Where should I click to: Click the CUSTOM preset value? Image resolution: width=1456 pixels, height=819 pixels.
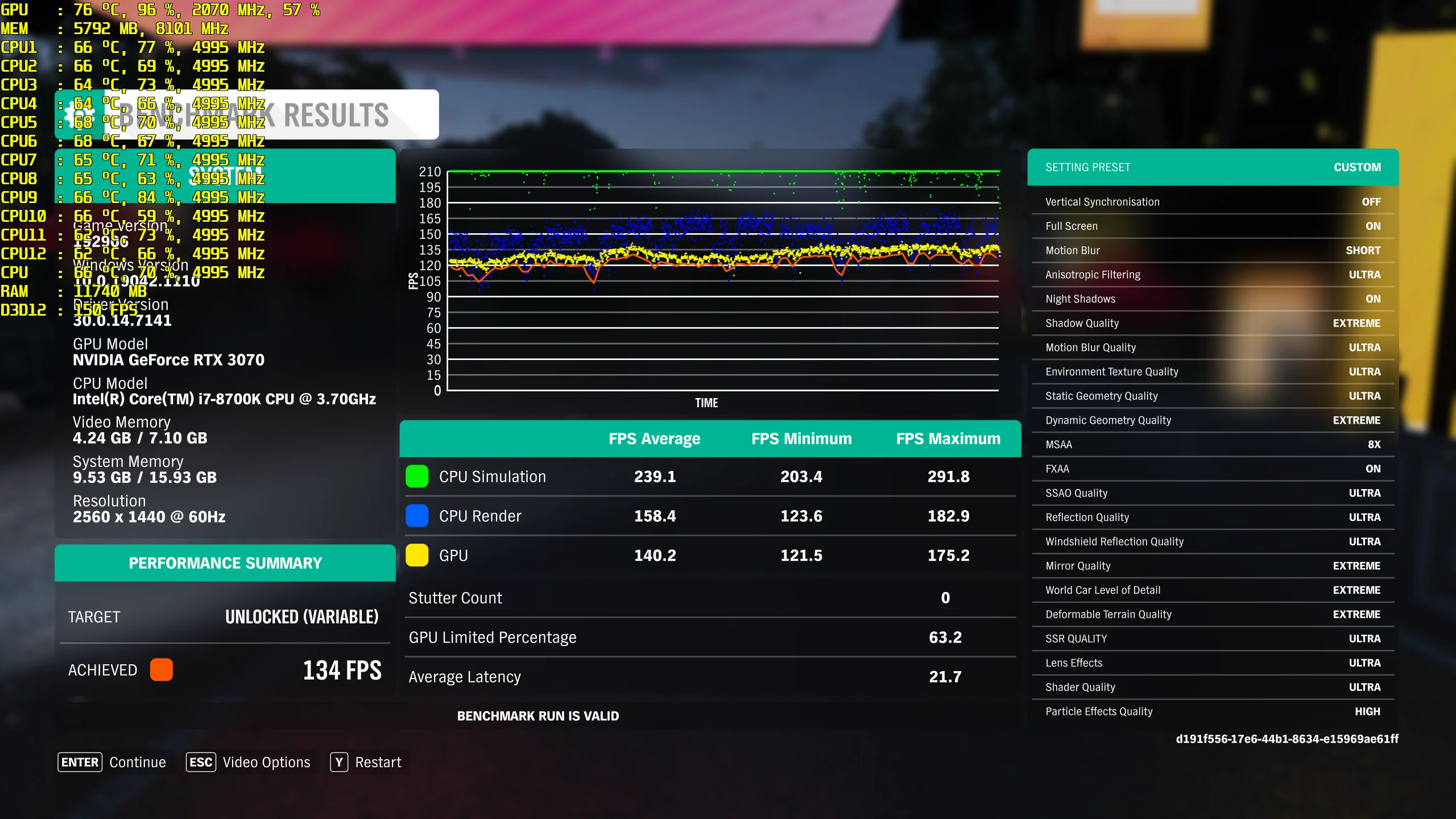tap(1357, 167)
